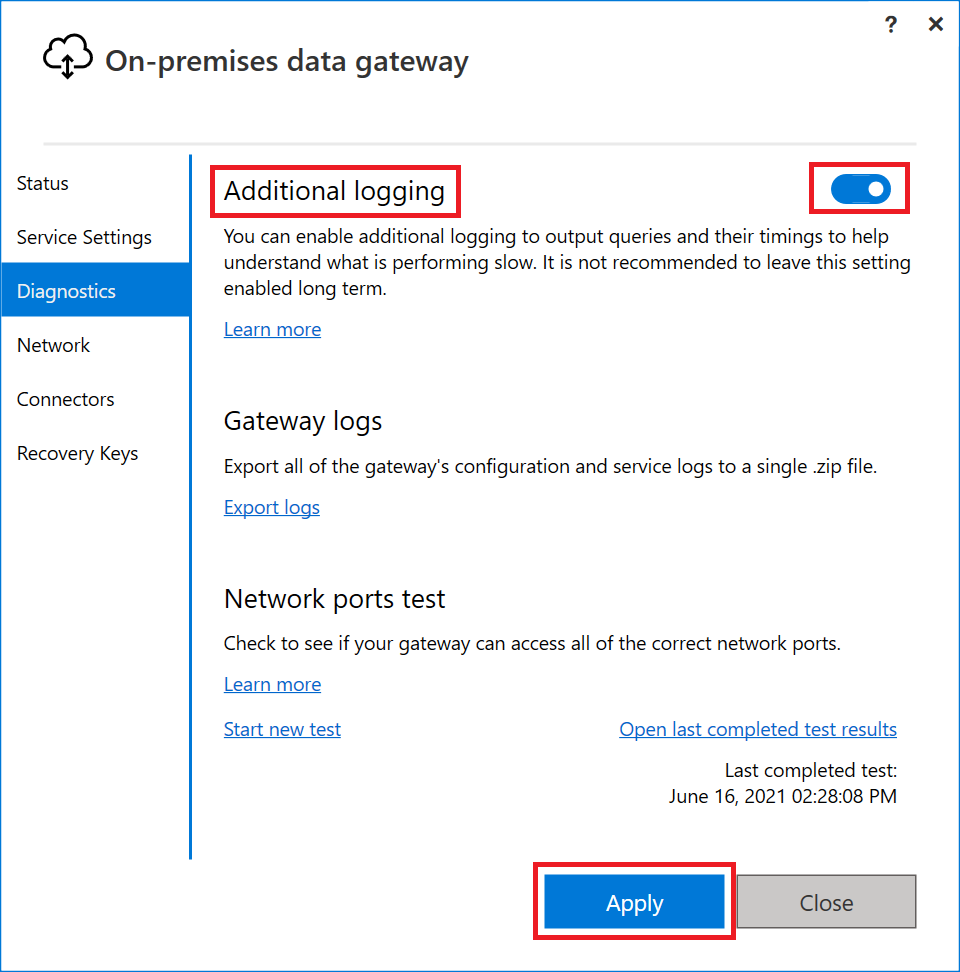This screenshot has width=960, height=972.
Task: Open Learn more under Network ports test
Action: point(272,684)
